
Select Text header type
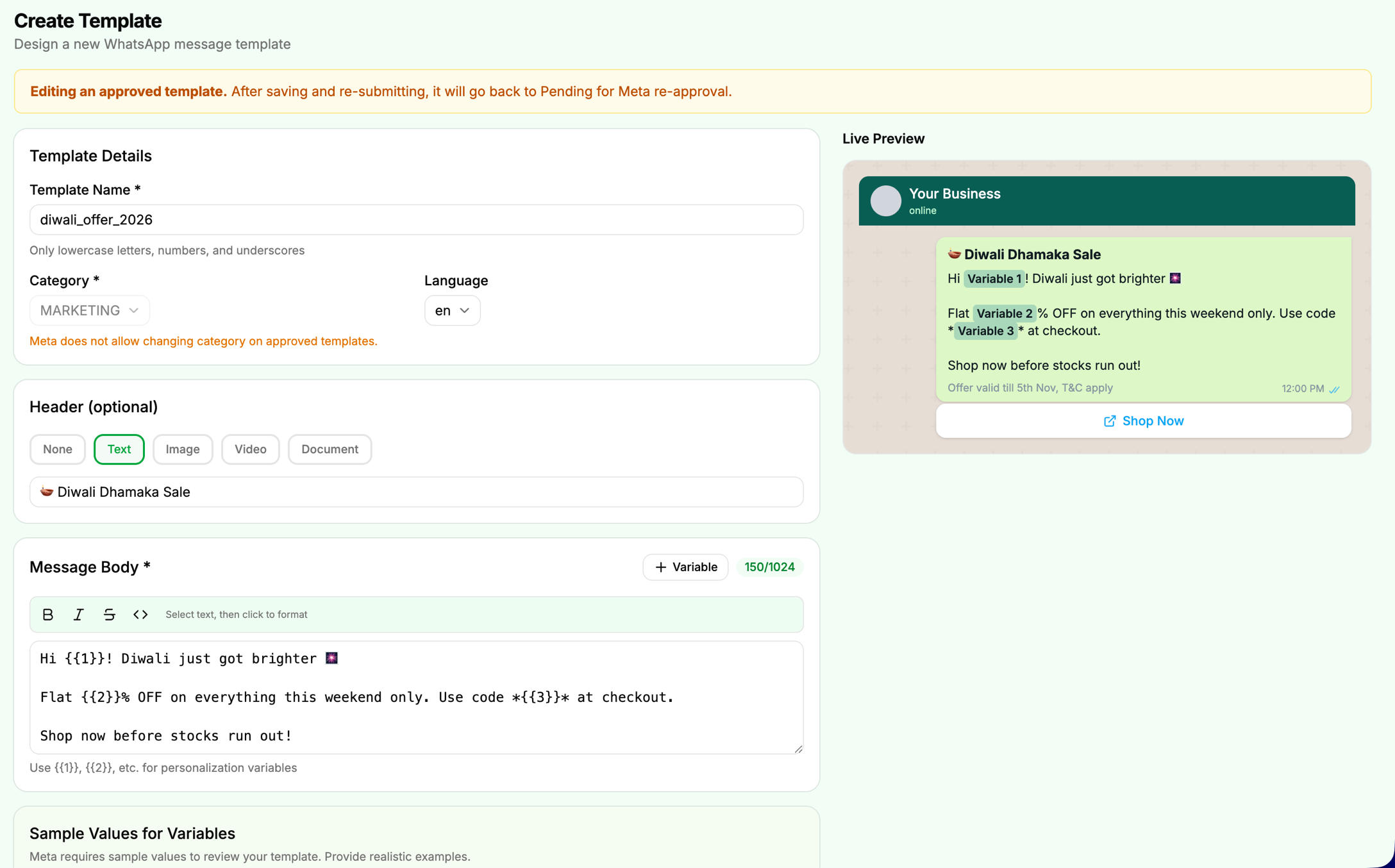click(x=119, y=449)
